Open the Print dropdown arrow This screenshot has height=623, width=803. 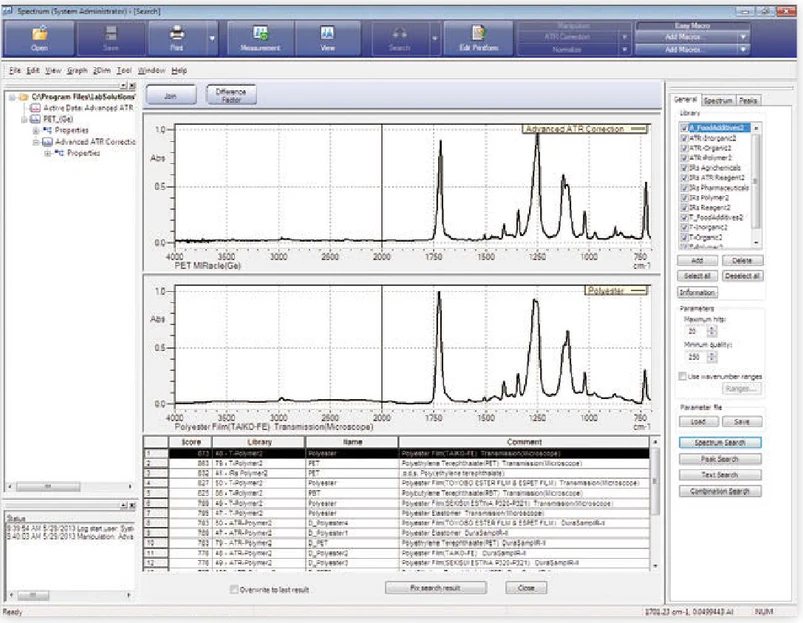click(213, 39)
